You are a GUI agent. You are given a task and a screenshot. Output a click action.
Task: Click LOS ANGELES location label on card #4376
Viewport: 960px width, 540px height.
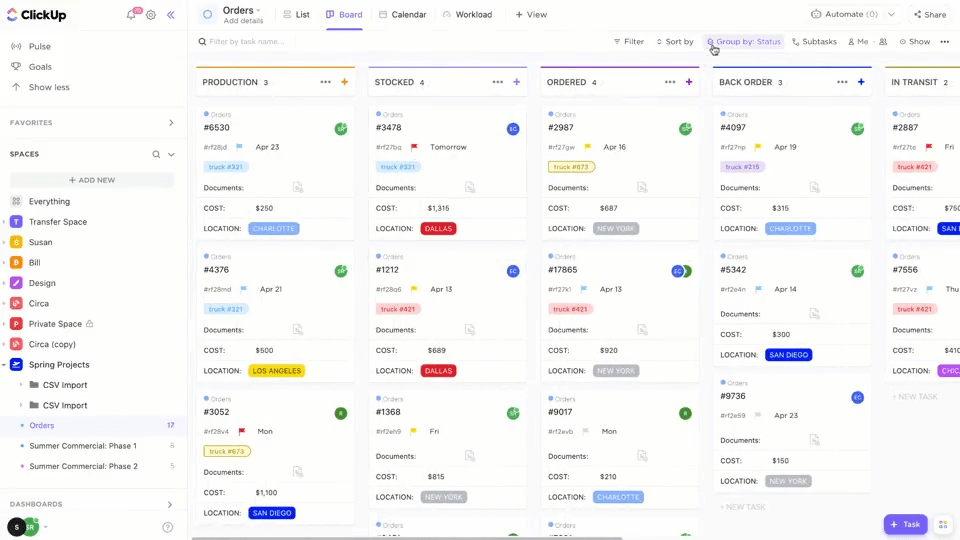277,371
